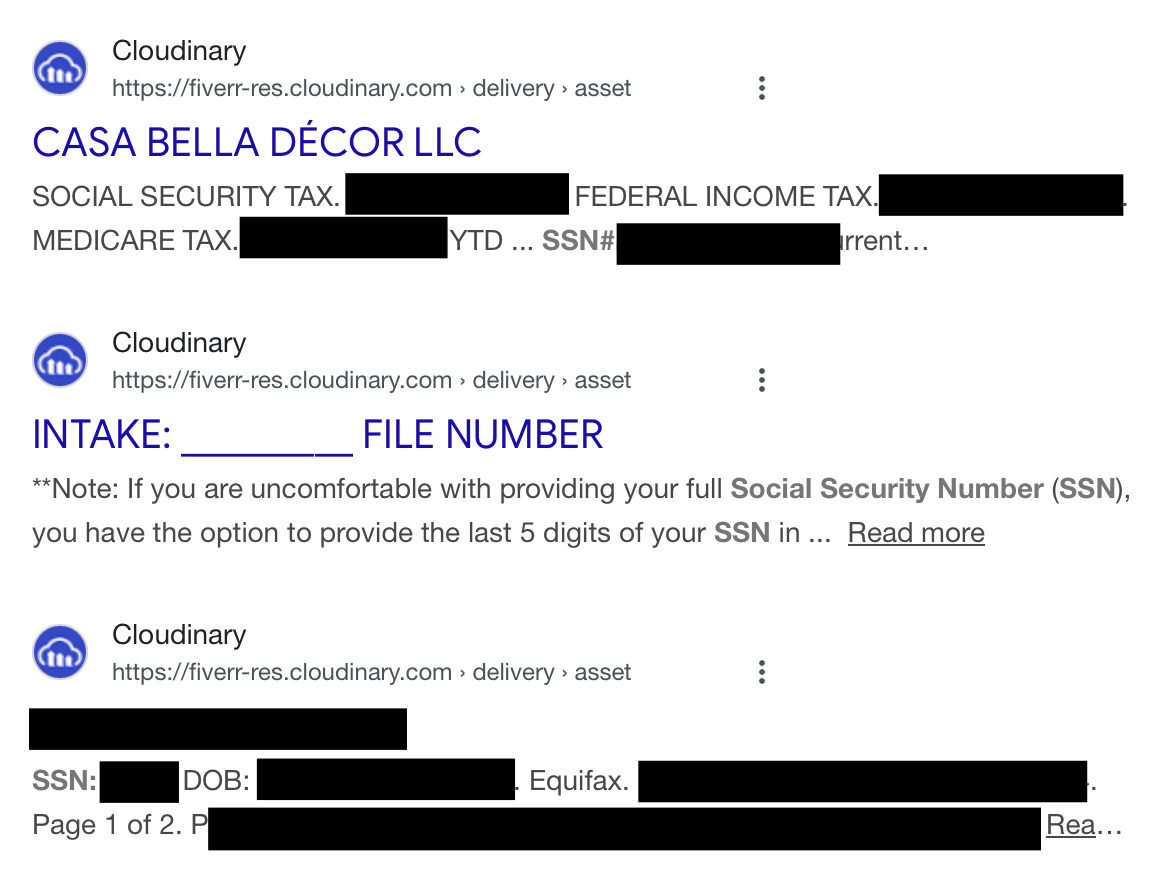Click the Cloudinary favicon above the INTAKE FILE NUMBER result
This screenshot has height=875, width=1170.
tap(60, 361)
